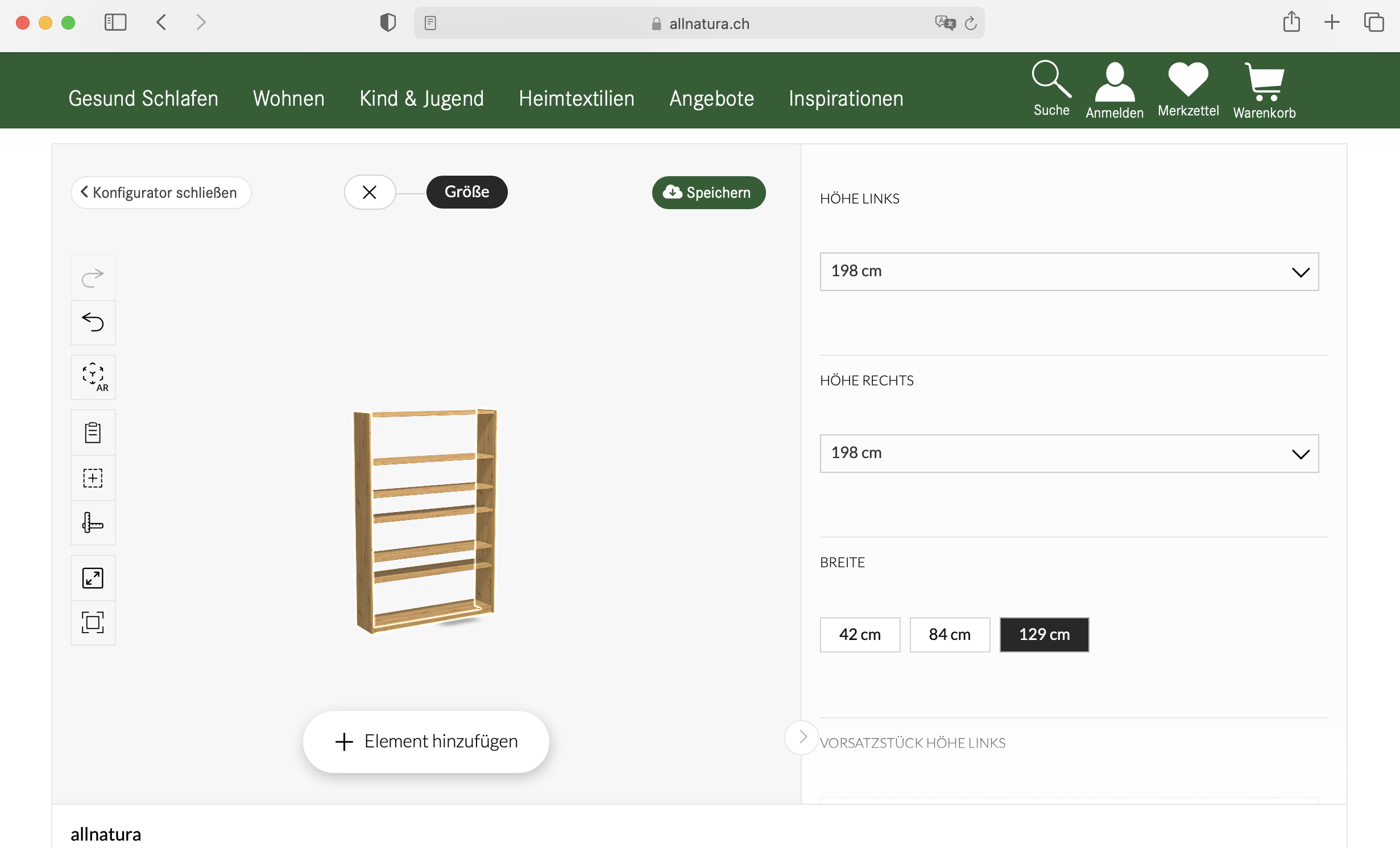Screen dimensions: 1400x848
Task: Open the Höhe Rechts dropdown
Action: (x=1069, y=454)
